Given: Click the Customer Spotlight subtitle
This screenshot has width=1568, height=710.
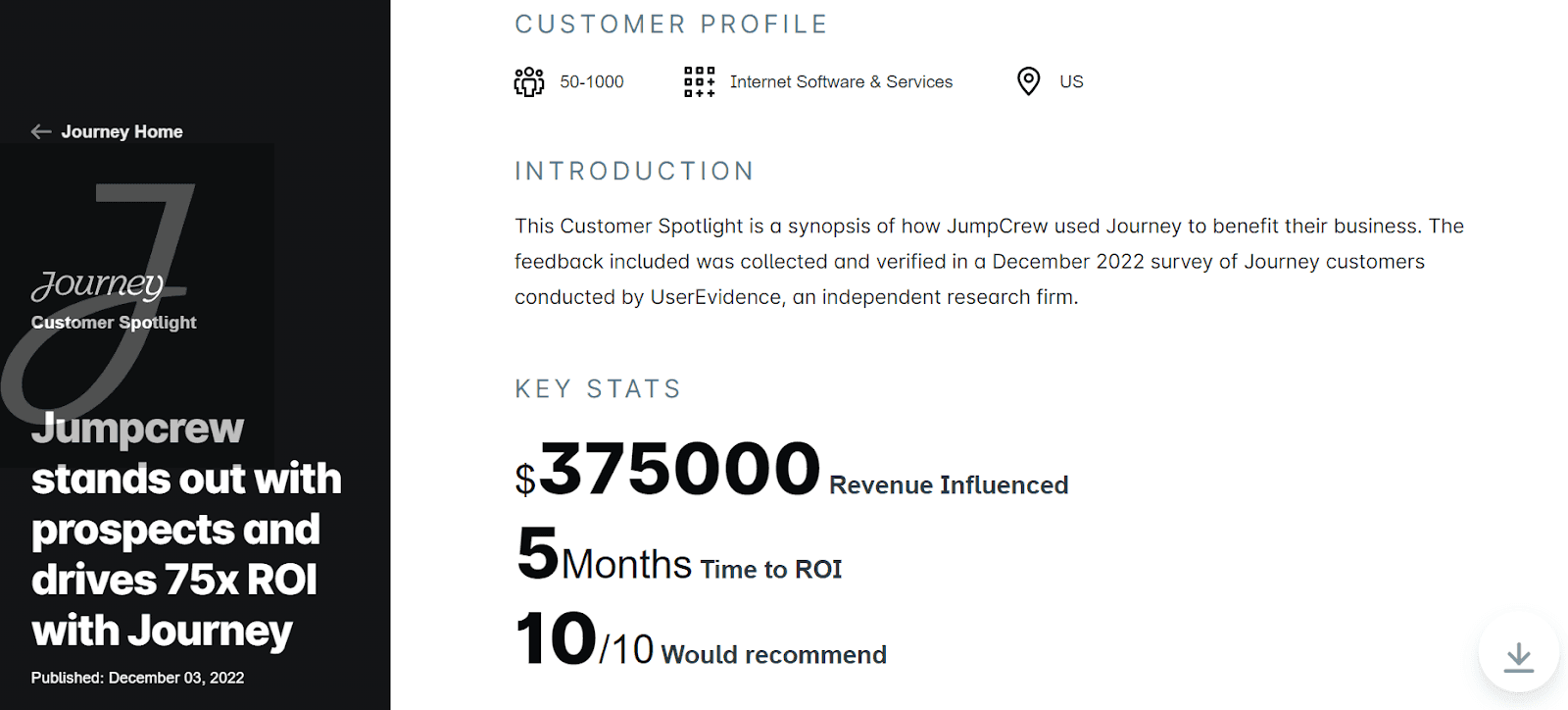Looking at the screenshot, I should click(x=114, y=323).
